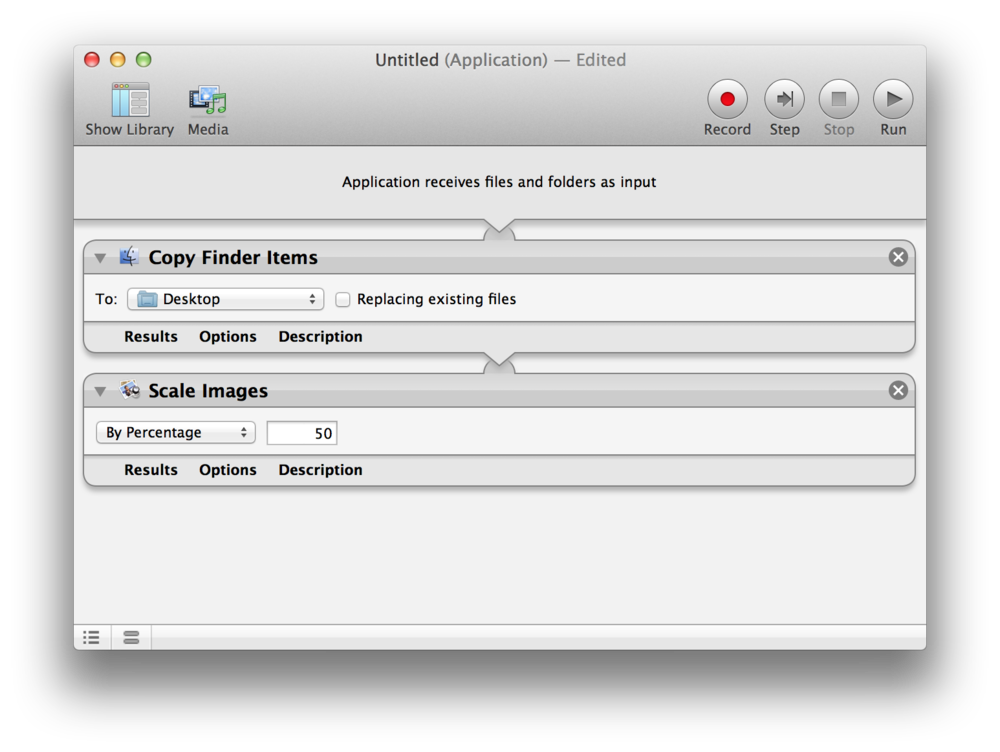The image size is (1000, 752).
Task: Show Description of Scale Images action
Action: point(320,470)
